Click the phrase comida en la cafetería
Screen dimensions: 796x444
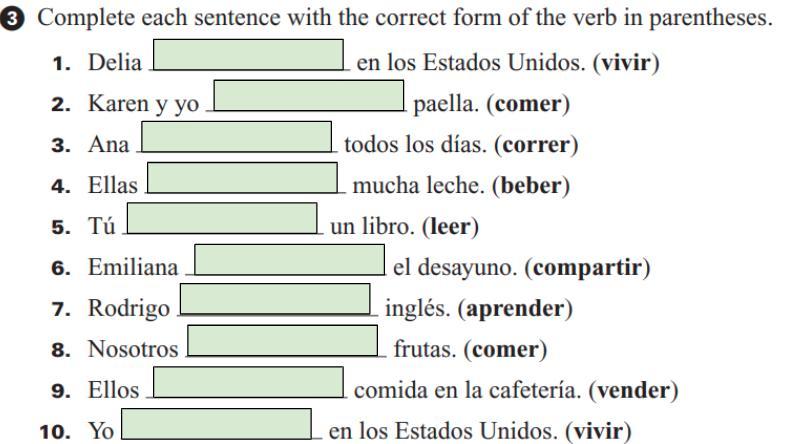click(467, 390)
